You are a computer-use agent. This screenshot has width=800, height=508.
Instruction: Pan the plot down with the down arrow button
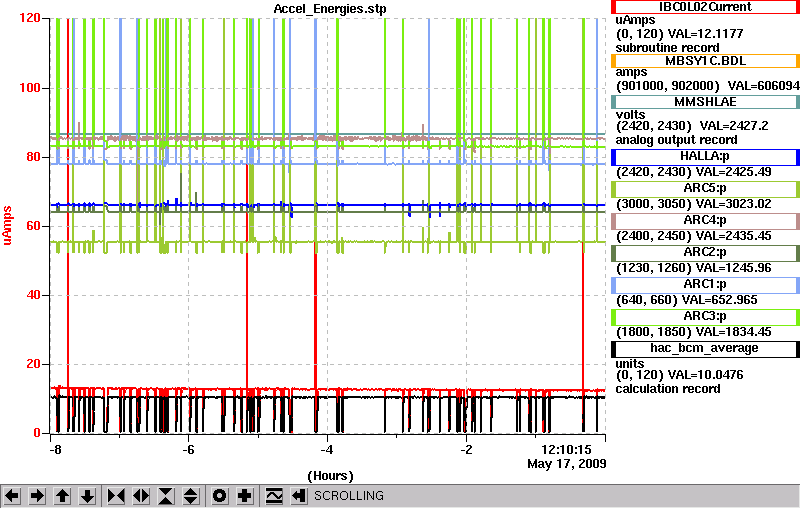point(87,496)
